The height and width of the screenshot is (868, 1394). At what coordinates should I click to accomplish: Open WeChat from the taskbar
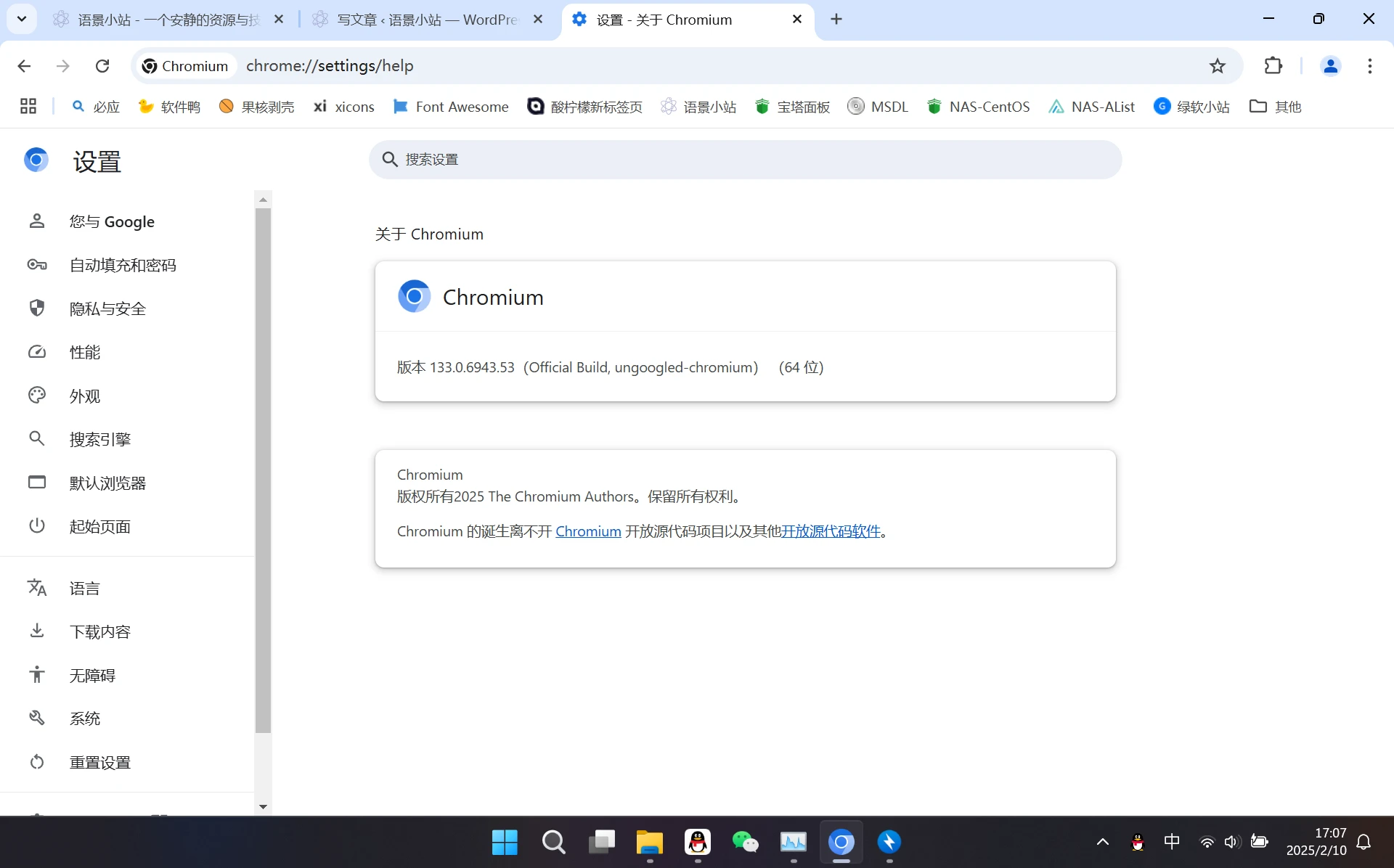point(746,843)
